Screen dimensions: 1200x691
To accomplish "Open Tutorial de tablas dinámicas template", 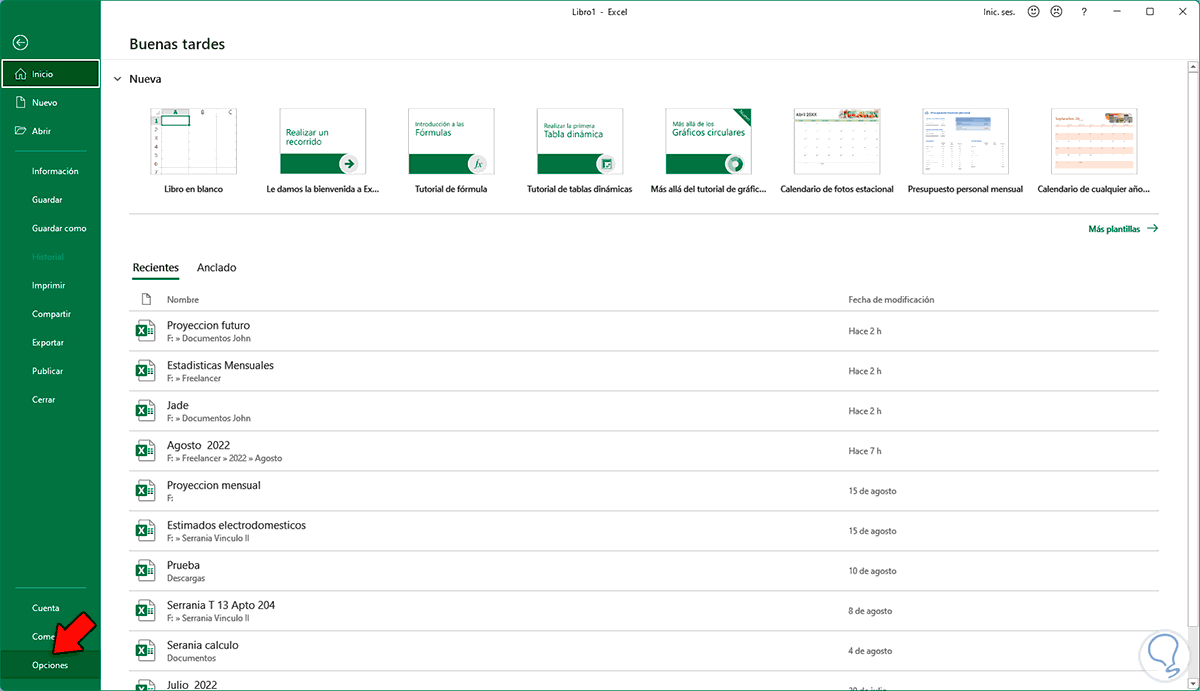I will coord(580,151).
